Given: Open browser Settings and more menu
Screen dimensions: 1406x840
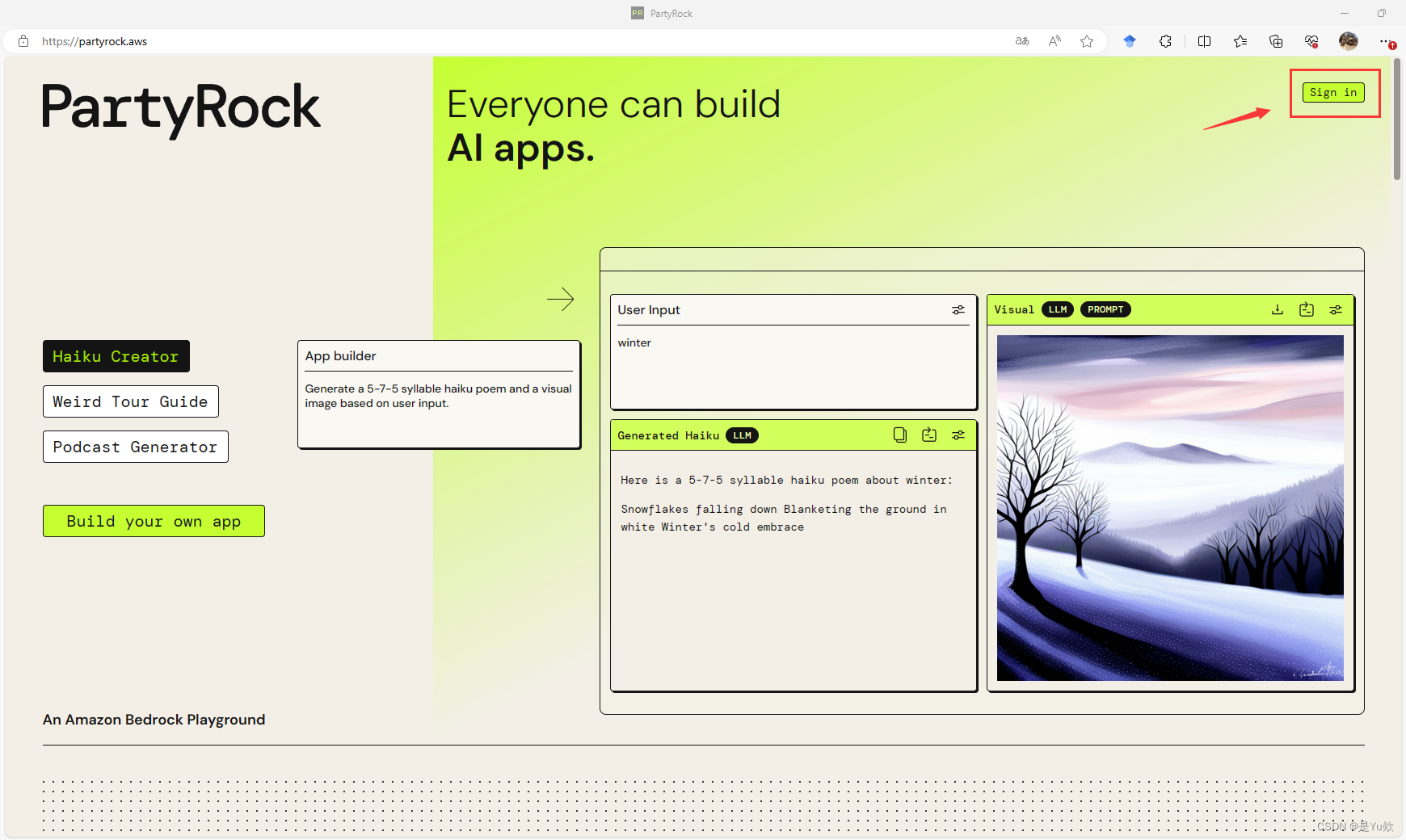Looking at the screenshot, I should click(x=1385, y=41).
